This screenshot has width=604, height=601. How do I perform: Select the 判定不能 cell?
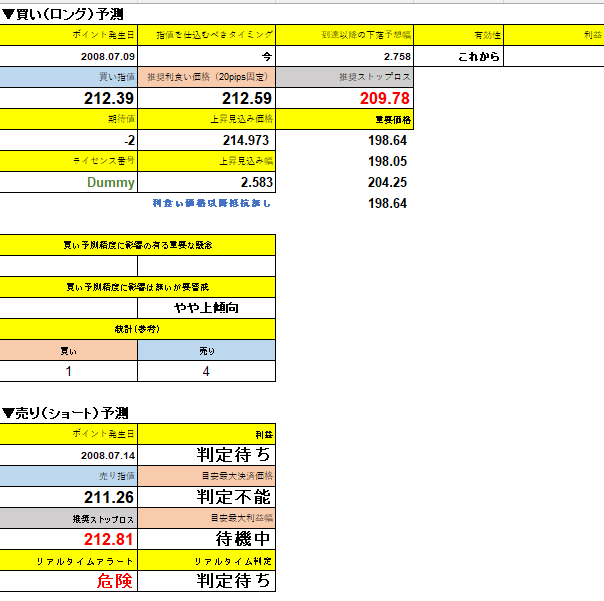[206, 497]
